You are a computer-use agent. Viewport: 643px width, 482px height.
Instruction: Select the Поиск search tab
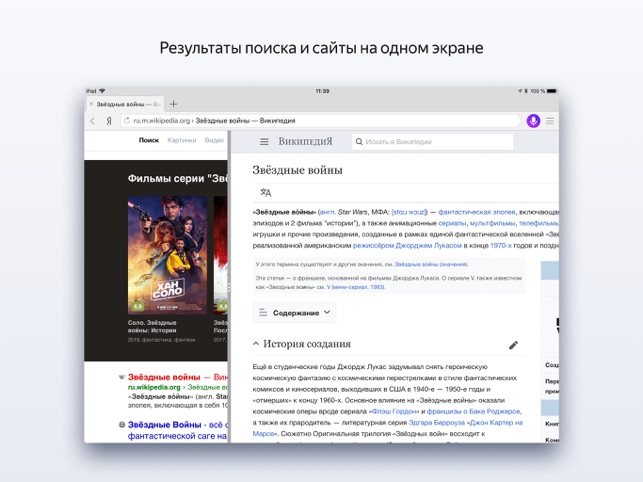148,140
